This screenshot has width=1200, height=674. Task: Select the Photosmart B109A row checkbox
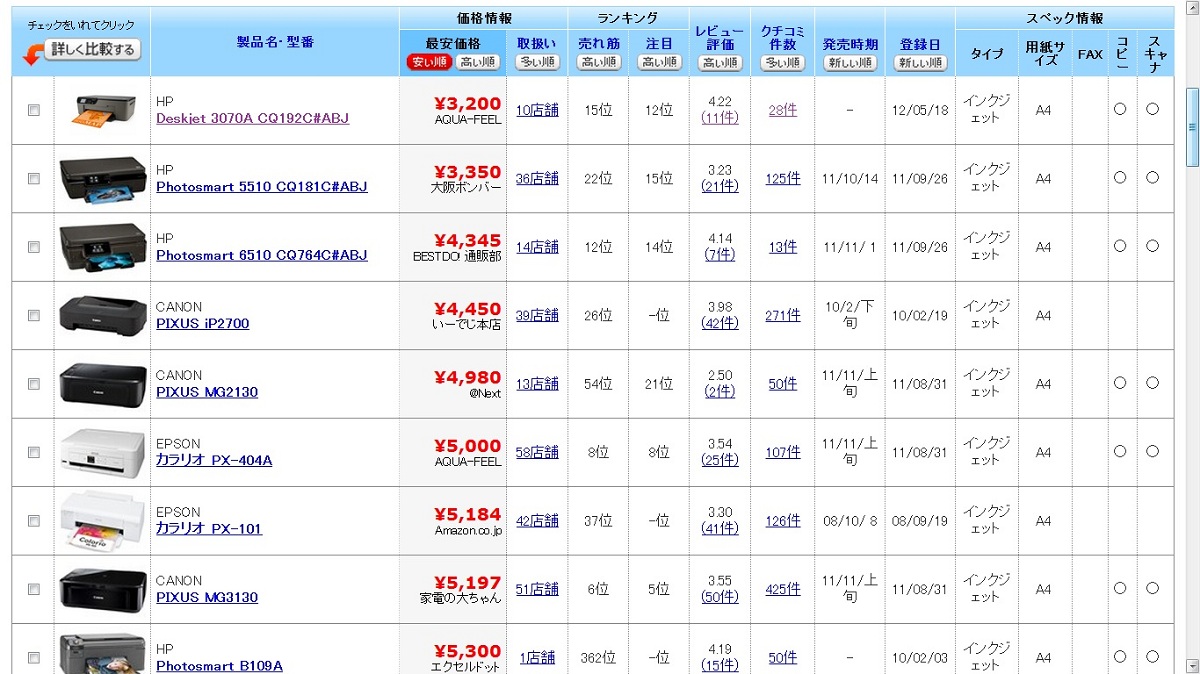pyautogui.click(x=34, y=657)
